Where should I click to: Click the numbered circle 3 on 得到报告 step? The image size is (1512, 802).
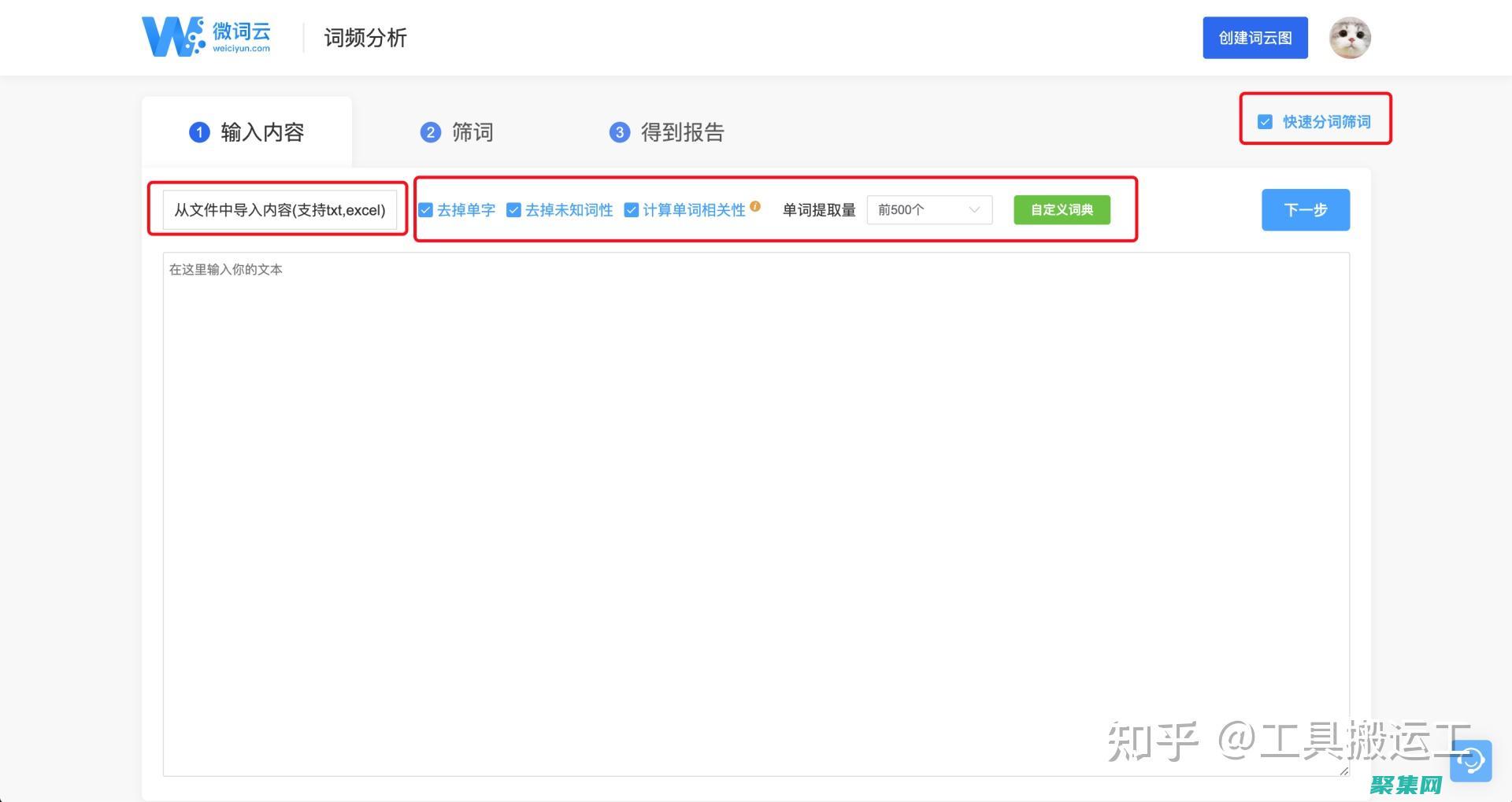[x=619, y=132]
